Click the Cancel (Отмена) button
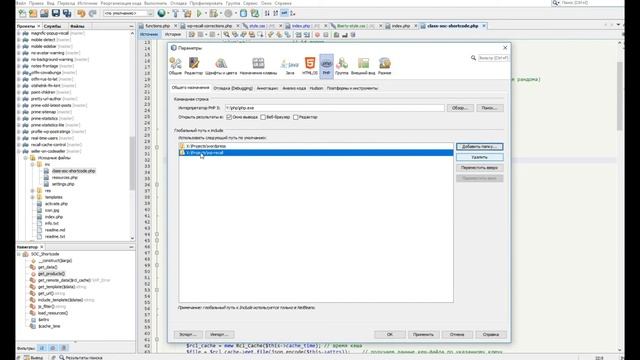Image resolution: width=640 pixels, height=360 pixels. [457, 334]
